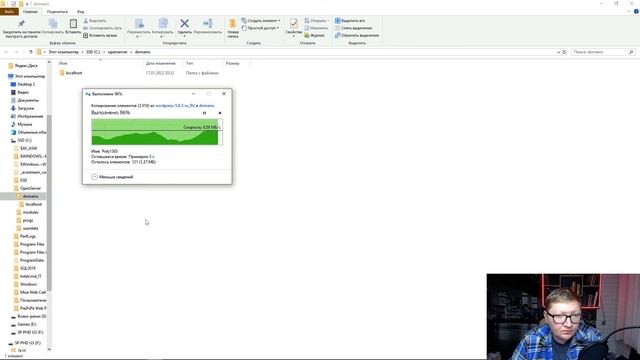640x360 pixels.
Task: Refresh the current folder view
Action: pos(564,52)
